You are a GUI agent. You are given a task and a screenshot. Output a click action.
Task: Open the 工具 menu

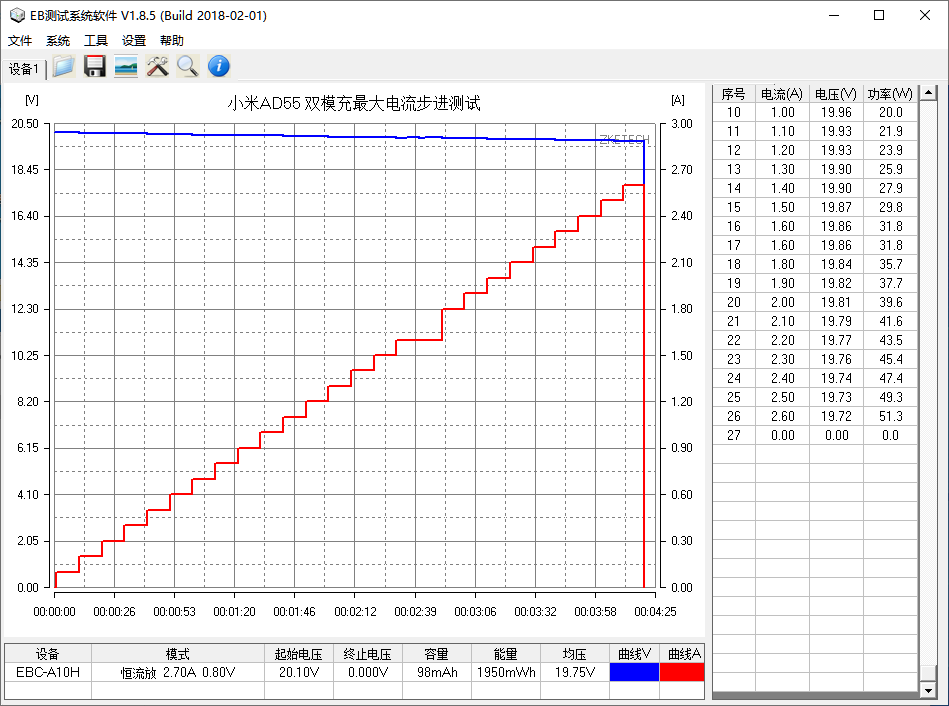pos(96,41)
